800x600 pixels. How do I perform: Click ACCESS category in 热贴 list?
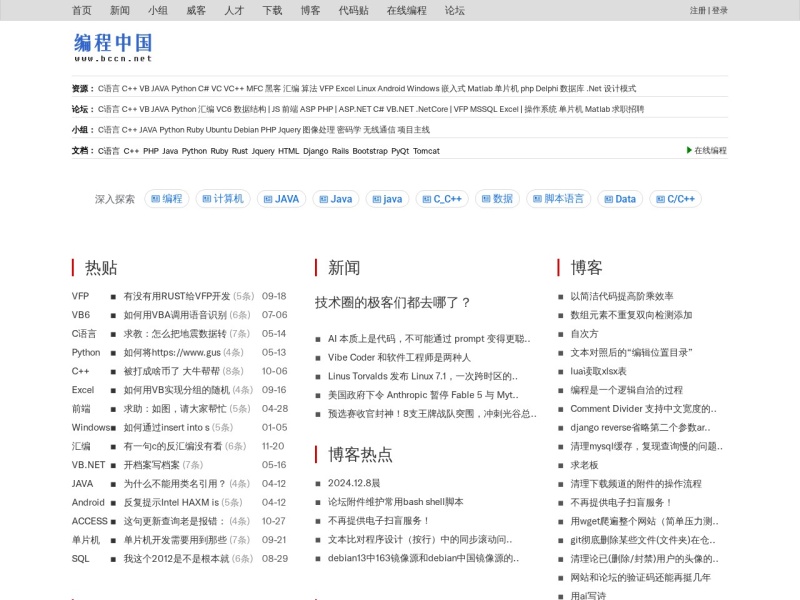click(x=90, y=521)
